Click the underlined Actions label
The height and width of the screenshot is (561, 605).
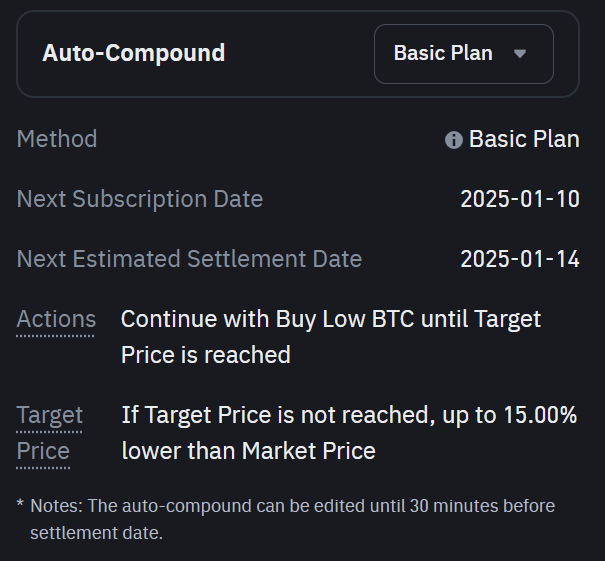(56, 320)
